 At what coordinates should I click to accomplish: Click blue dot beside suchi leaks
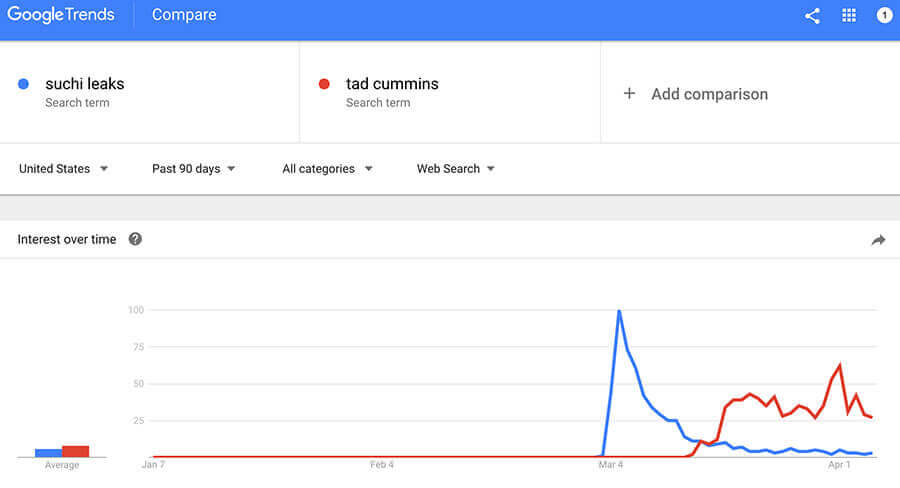pyautogui.click(x=24, y=84)
